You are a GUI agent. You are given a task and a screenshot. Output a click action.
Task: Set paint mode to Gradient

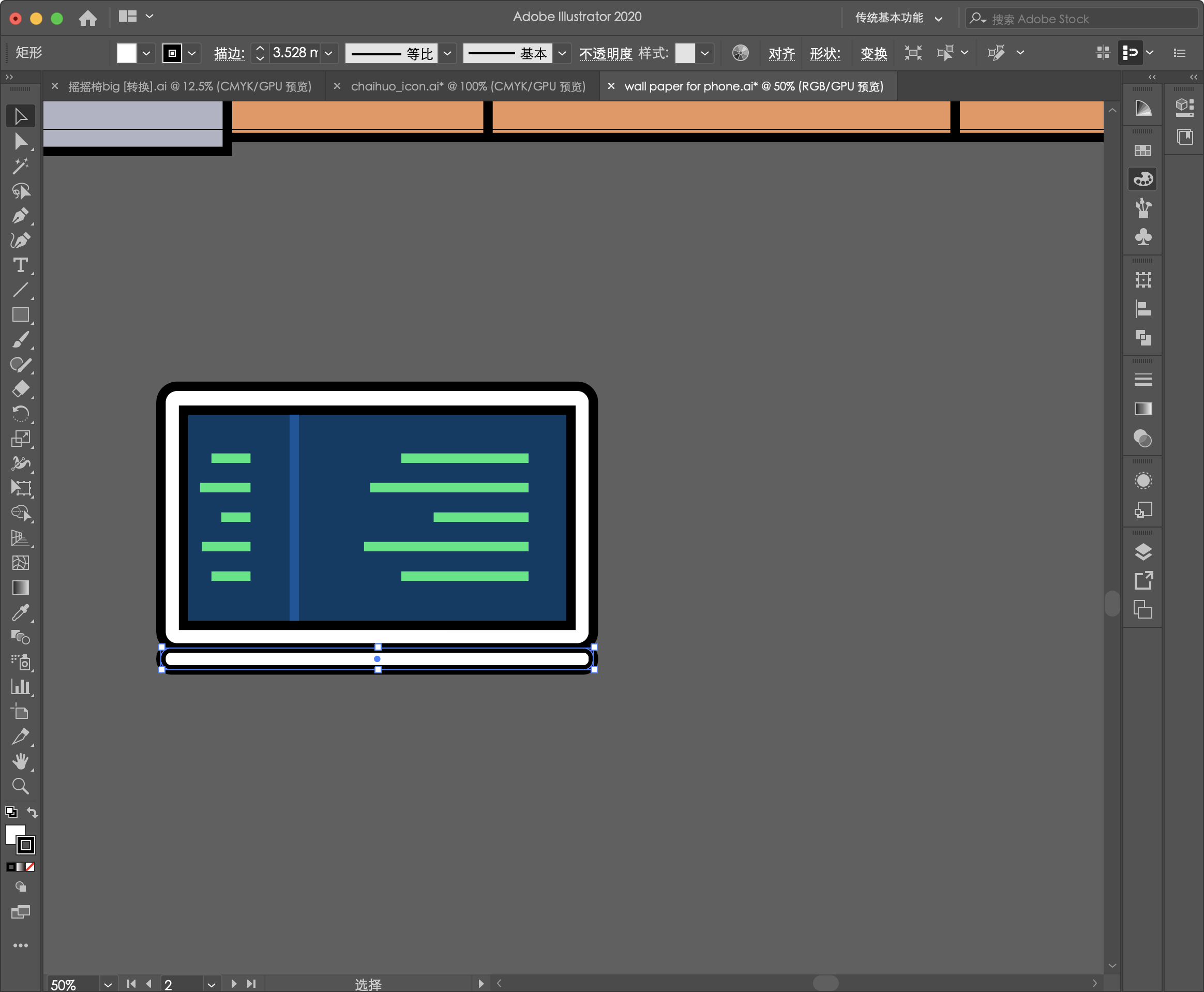point(21,867)
